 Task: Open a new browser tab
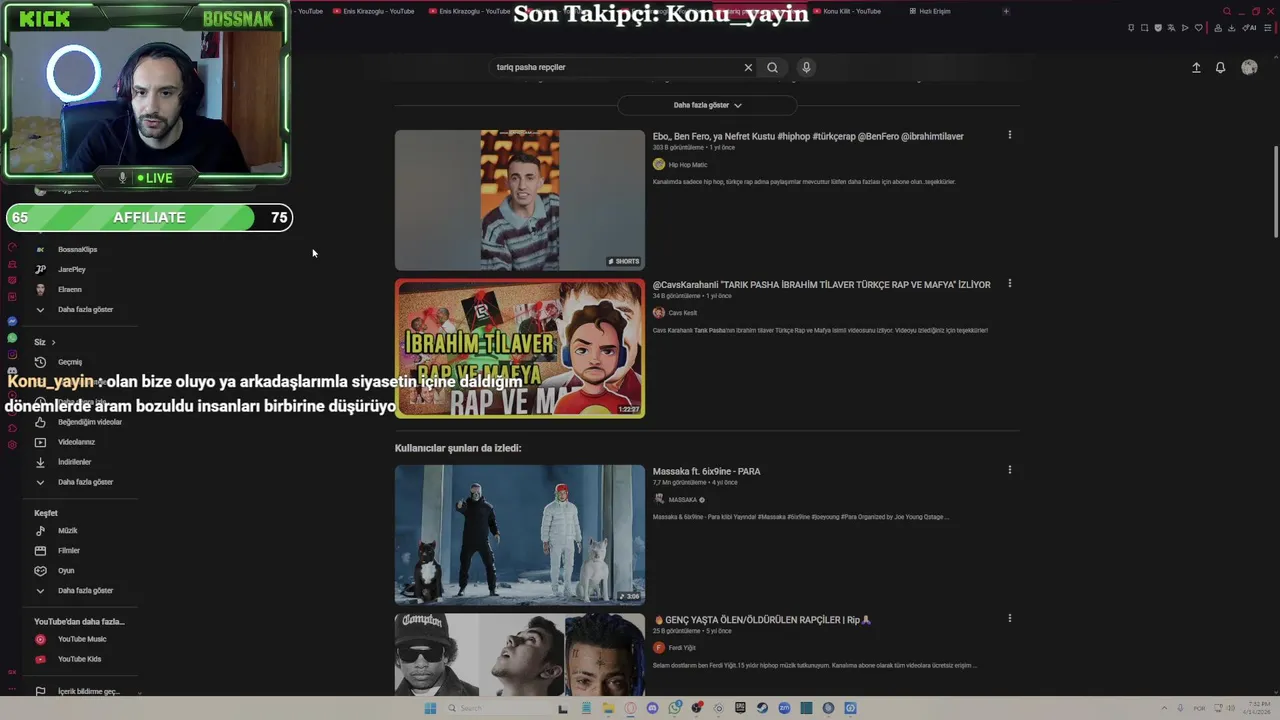(x=1005, y=11)
